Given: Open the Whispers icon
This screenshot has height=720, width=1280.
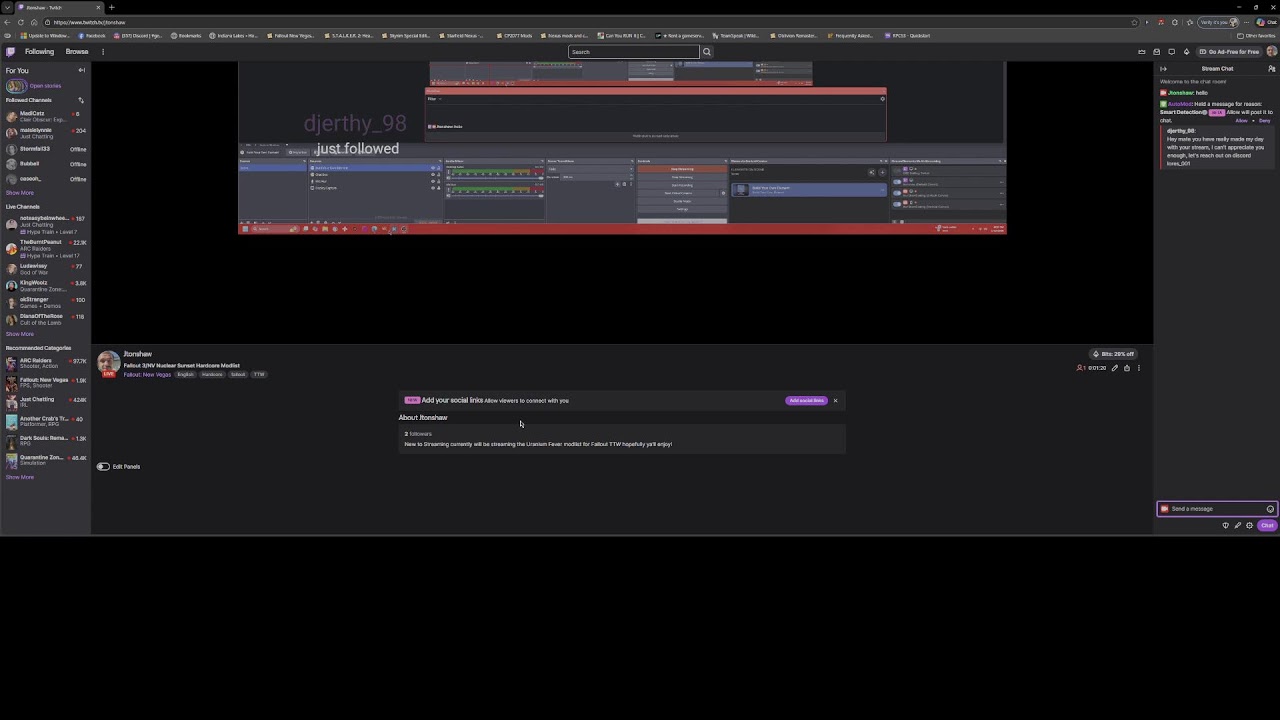Looking at the screenshot, I should (x=1172, y=52).
